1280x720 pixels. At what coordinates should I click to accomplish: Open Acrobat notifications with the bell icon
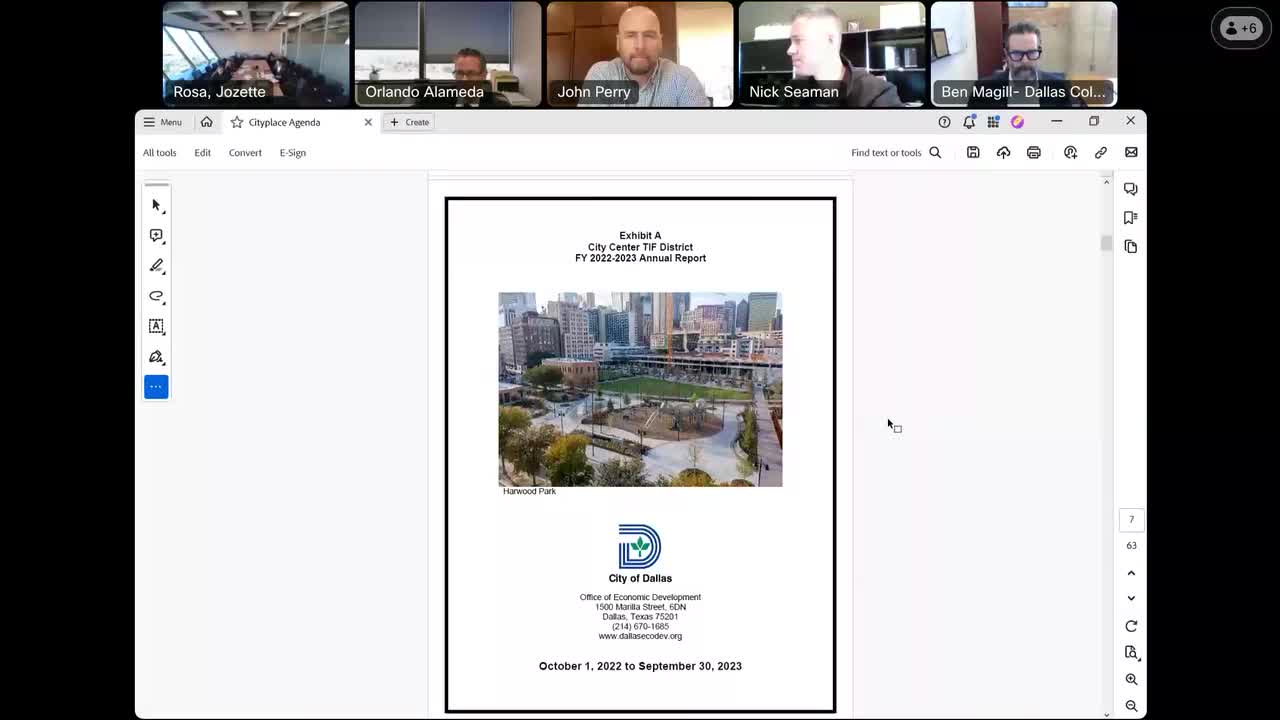point(969,121)
